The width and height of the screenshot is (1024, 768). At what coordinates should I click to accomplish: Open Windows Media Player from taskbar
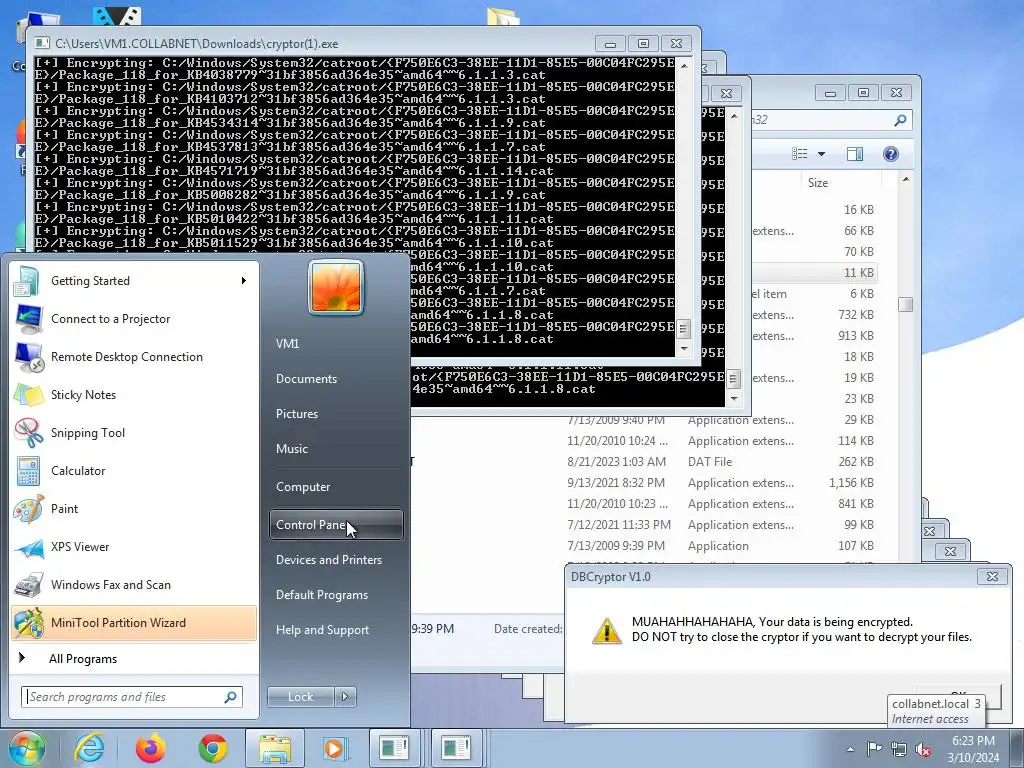(336, 748)
